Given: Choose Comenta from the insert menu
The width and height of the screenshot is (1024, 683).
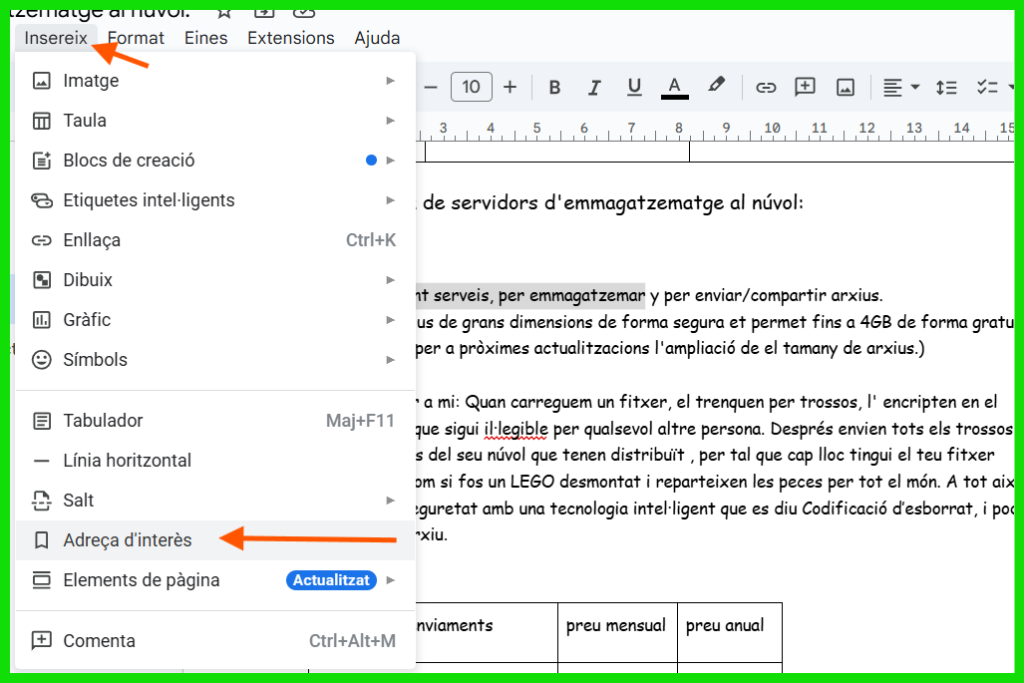Looking at the screenshot, I should click(99, 640).
